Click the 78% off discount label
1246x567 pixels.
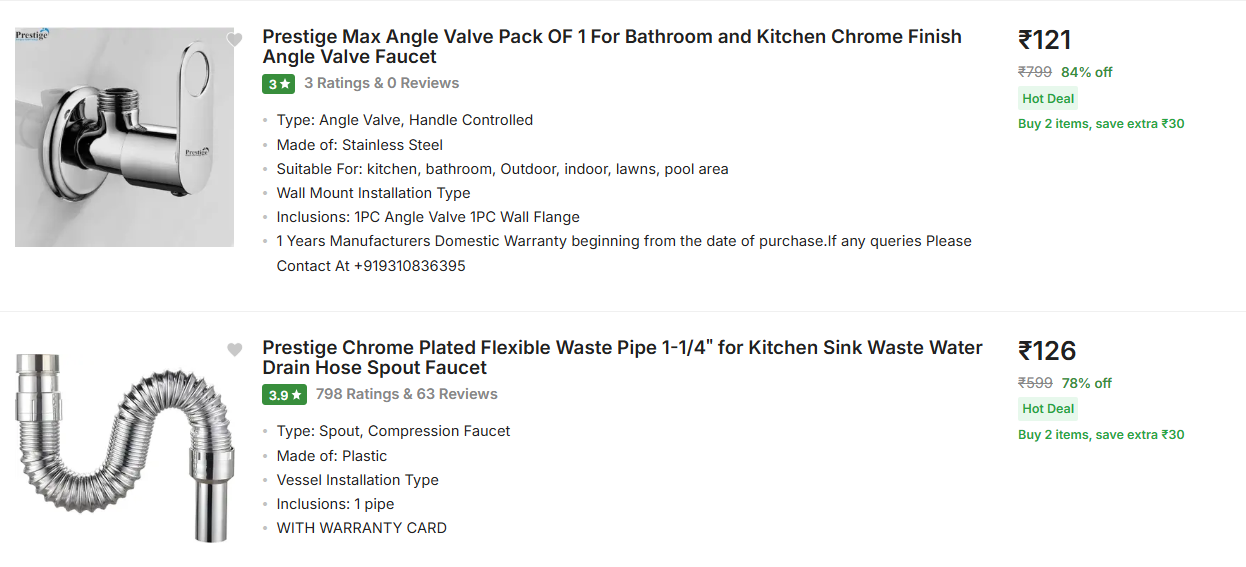1086,383
